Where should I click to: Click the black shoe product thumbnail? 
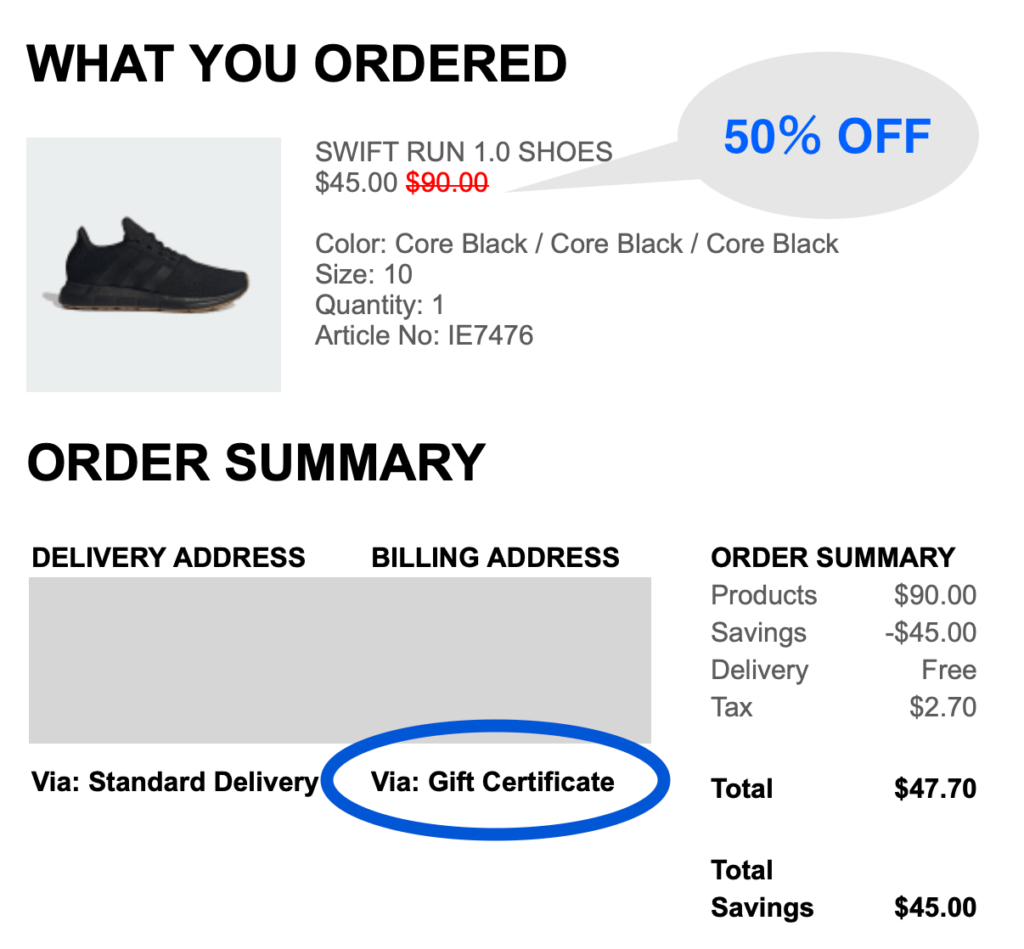(x=153, y=264)
